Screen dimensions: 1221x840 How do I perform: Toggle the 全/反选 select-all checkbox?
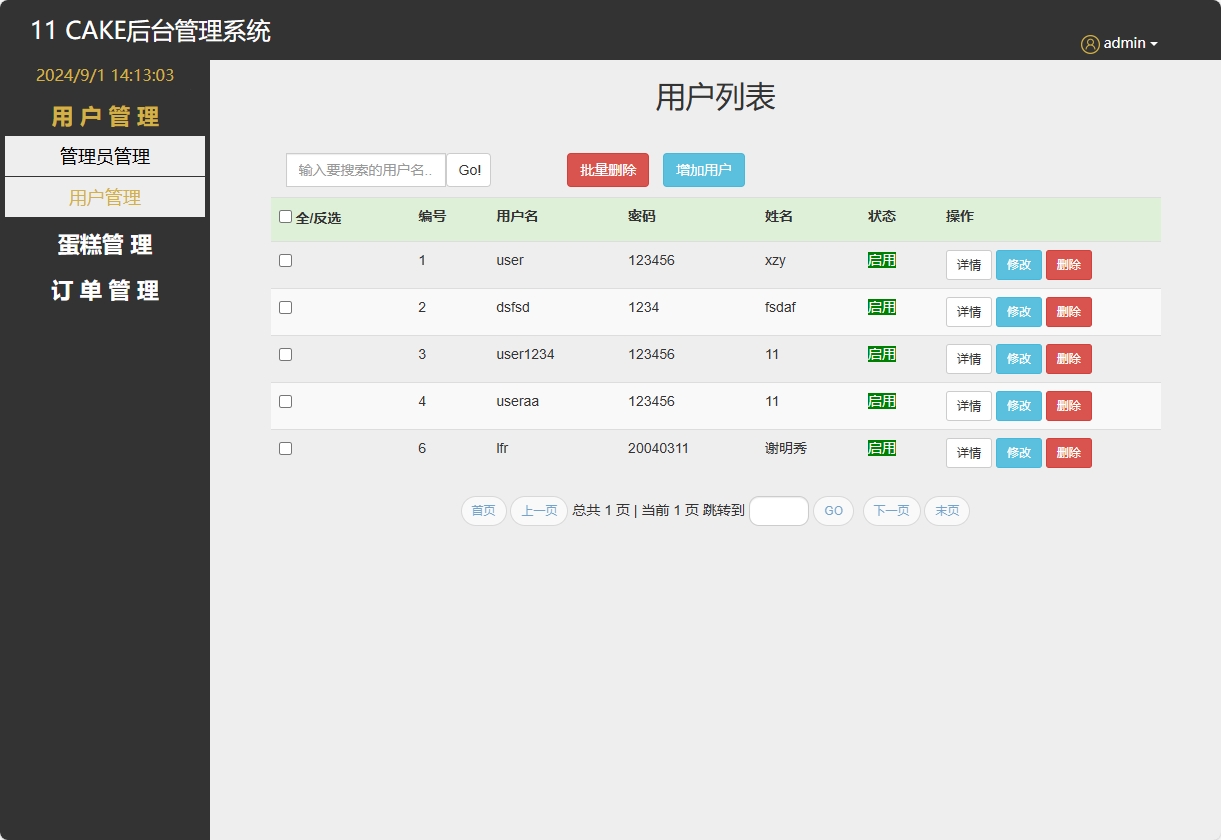pyautogui.click(x=285, y=217)
